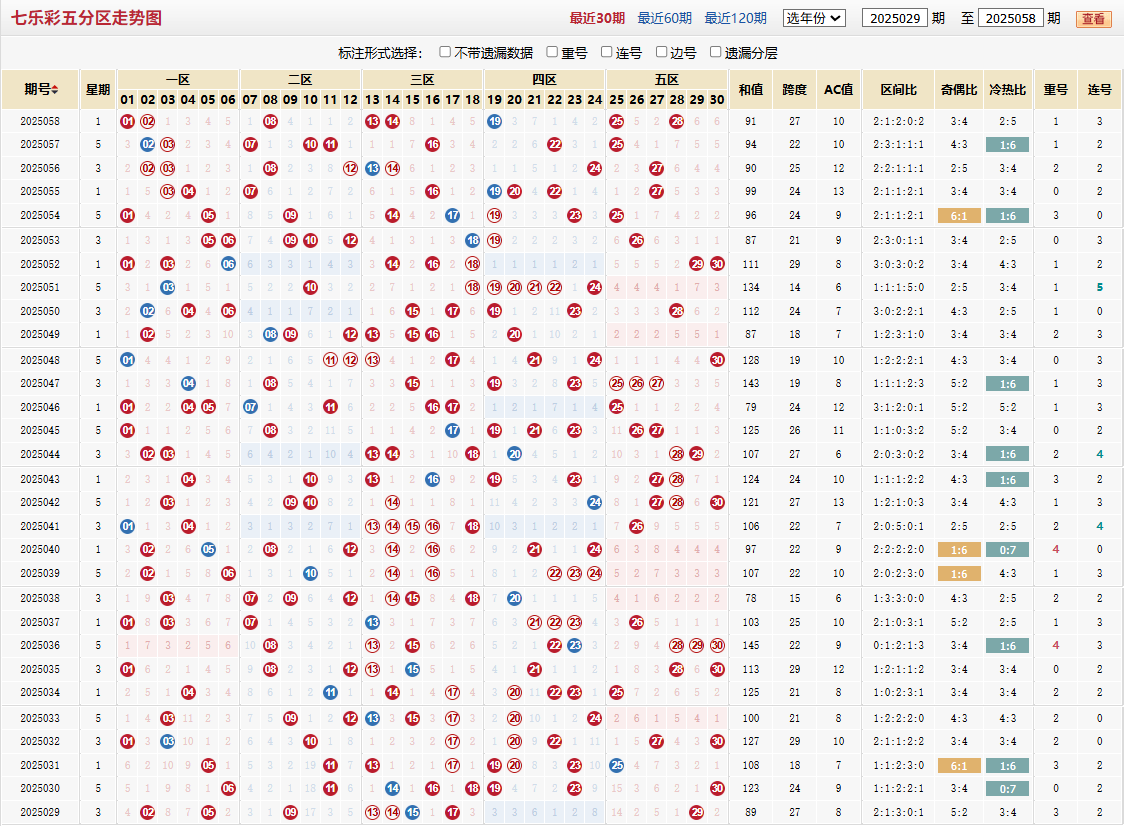Screen dimensions: 1124x826
Task: Focus the start period field 2025029
Action: 895,18
